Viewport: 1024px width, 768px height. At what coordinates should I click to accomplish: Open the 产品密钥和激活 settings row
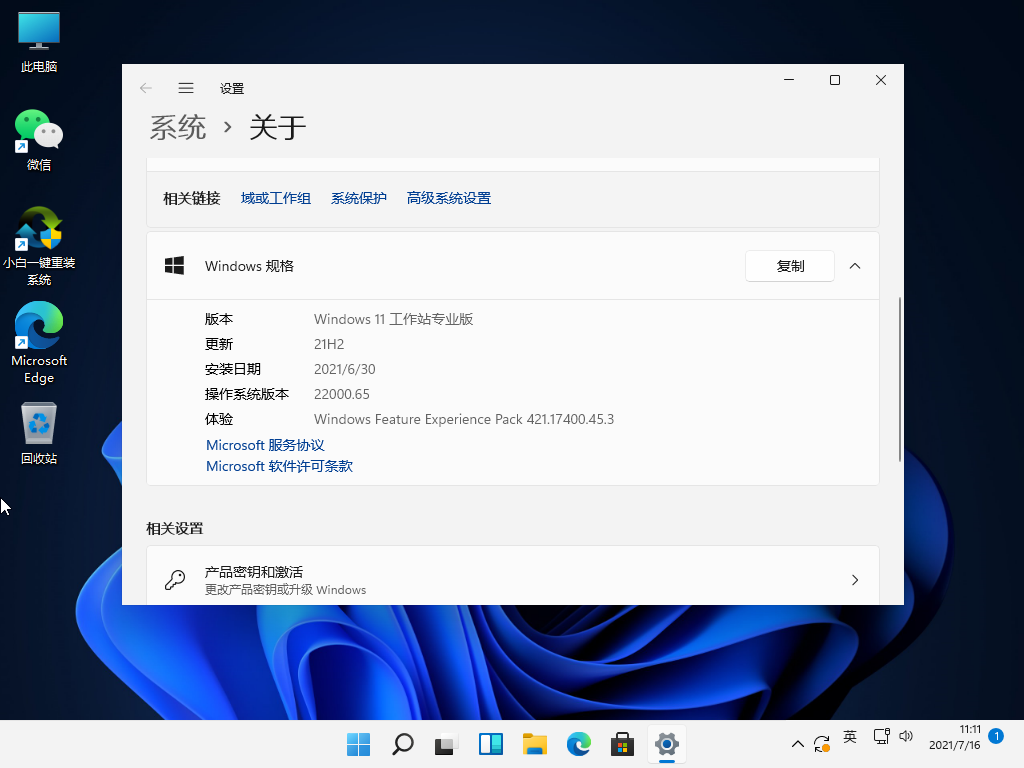(513, 579)
